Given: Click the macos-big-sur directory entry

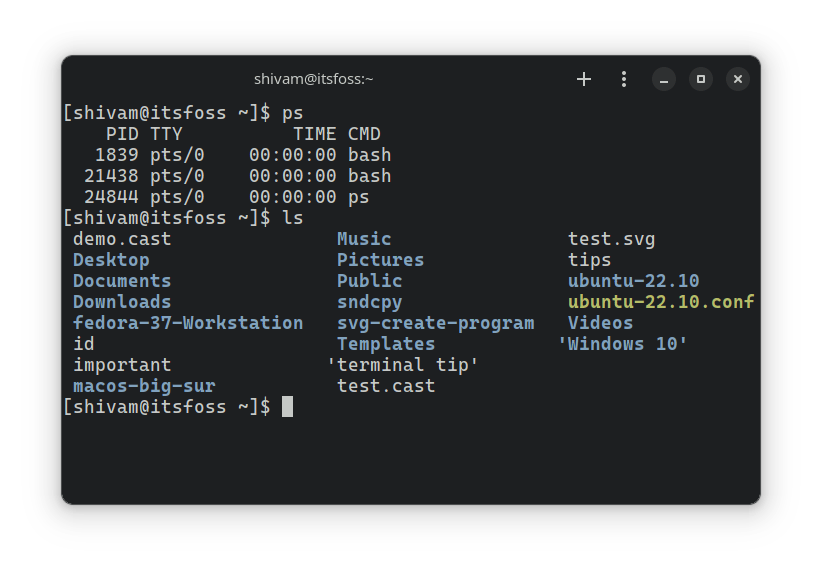Looking at the screenshot, I should 144,386.
